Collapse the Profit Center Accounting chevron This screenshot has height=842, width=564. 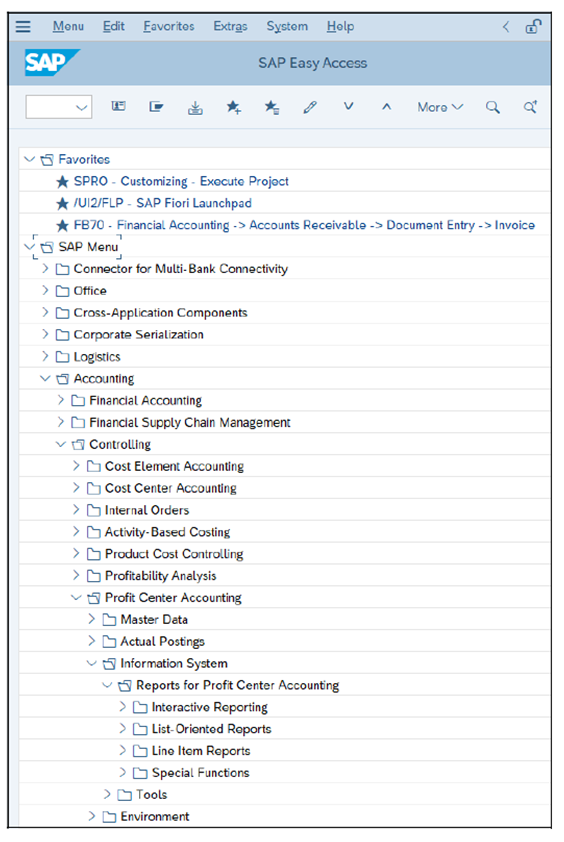coord(76,597)
